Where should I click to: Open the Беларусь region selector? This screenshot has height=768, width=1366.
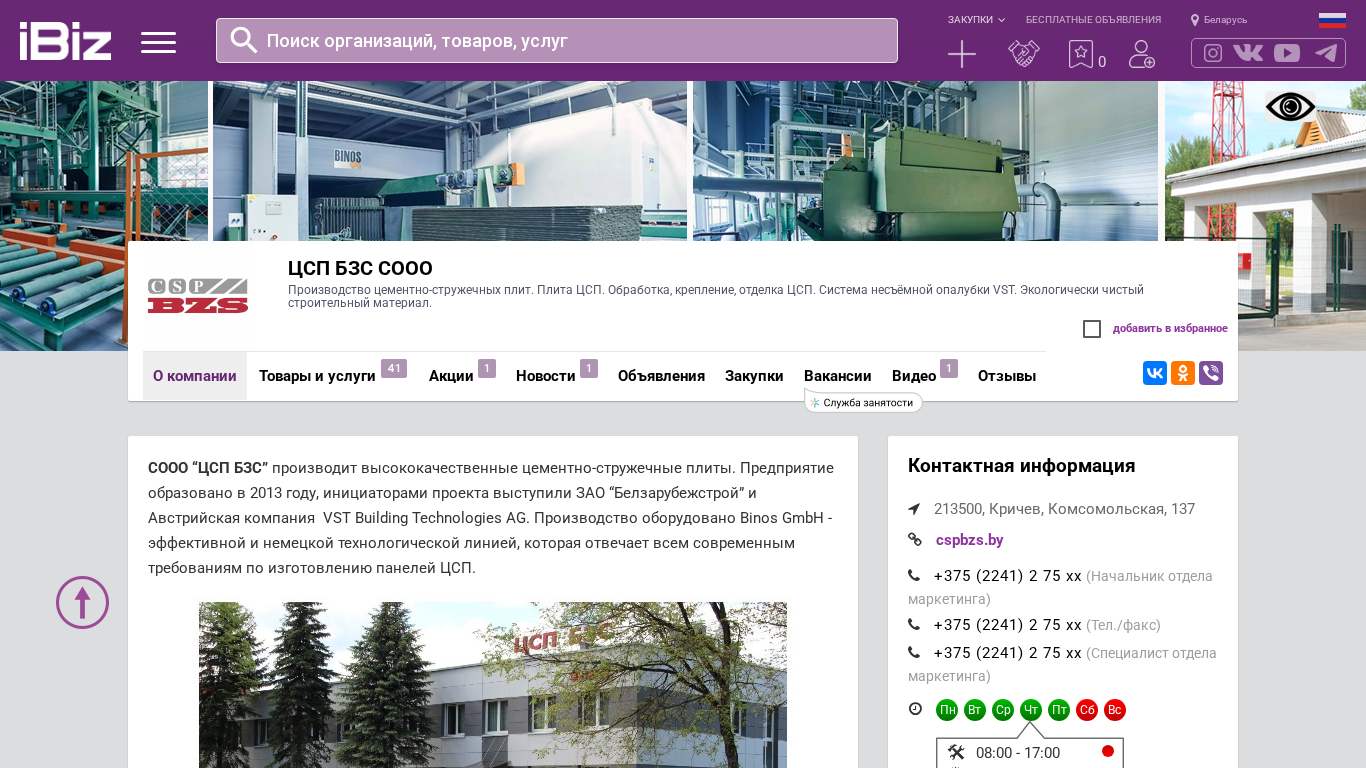1219,20
